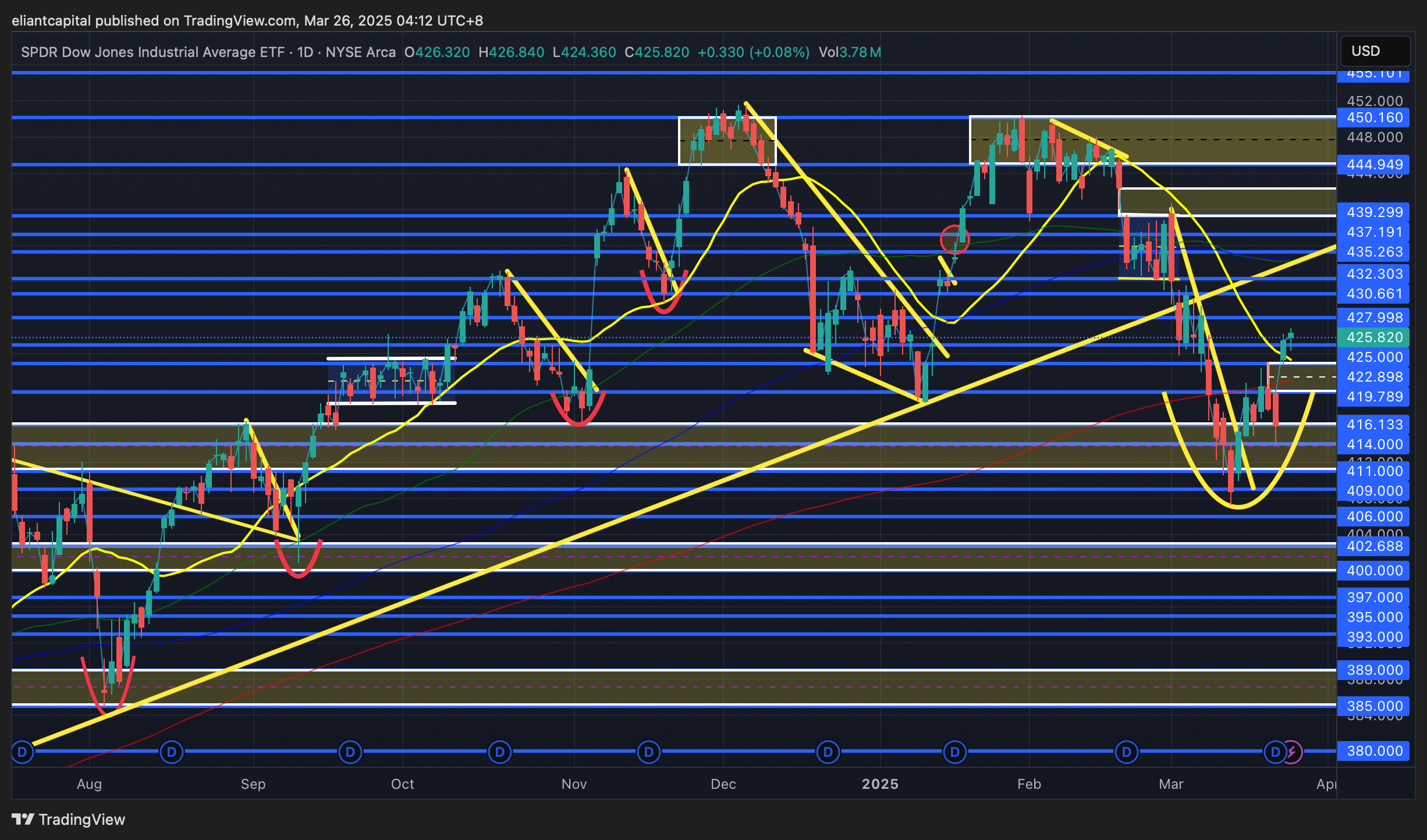Click the 380.000 price axis label
This screenshot has width=1427, height=840.
tap(1374, 751)
